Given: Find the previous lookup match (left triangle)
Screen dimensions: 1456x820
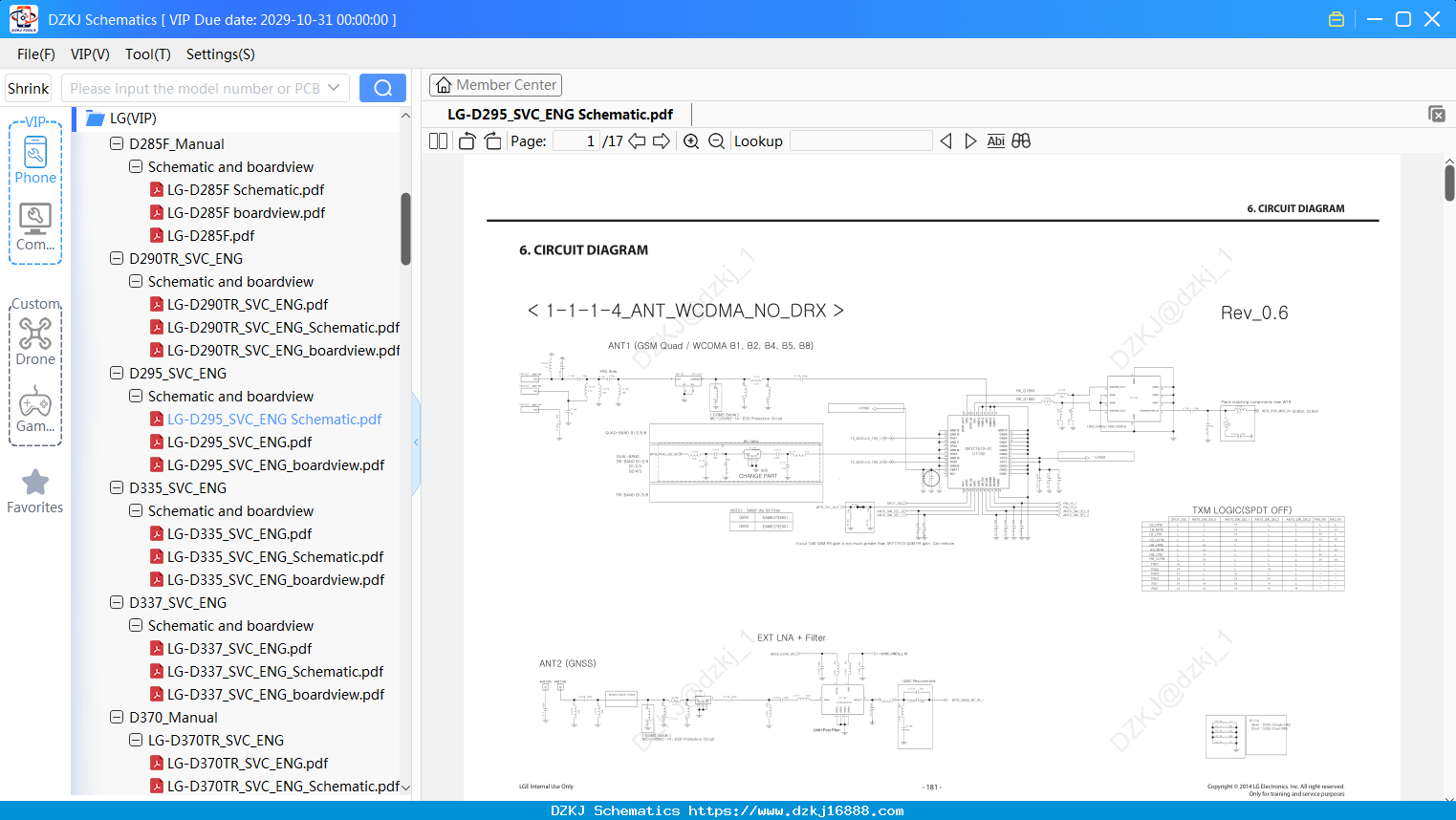Looking at the screenshot, I should (x=945, y=141).
